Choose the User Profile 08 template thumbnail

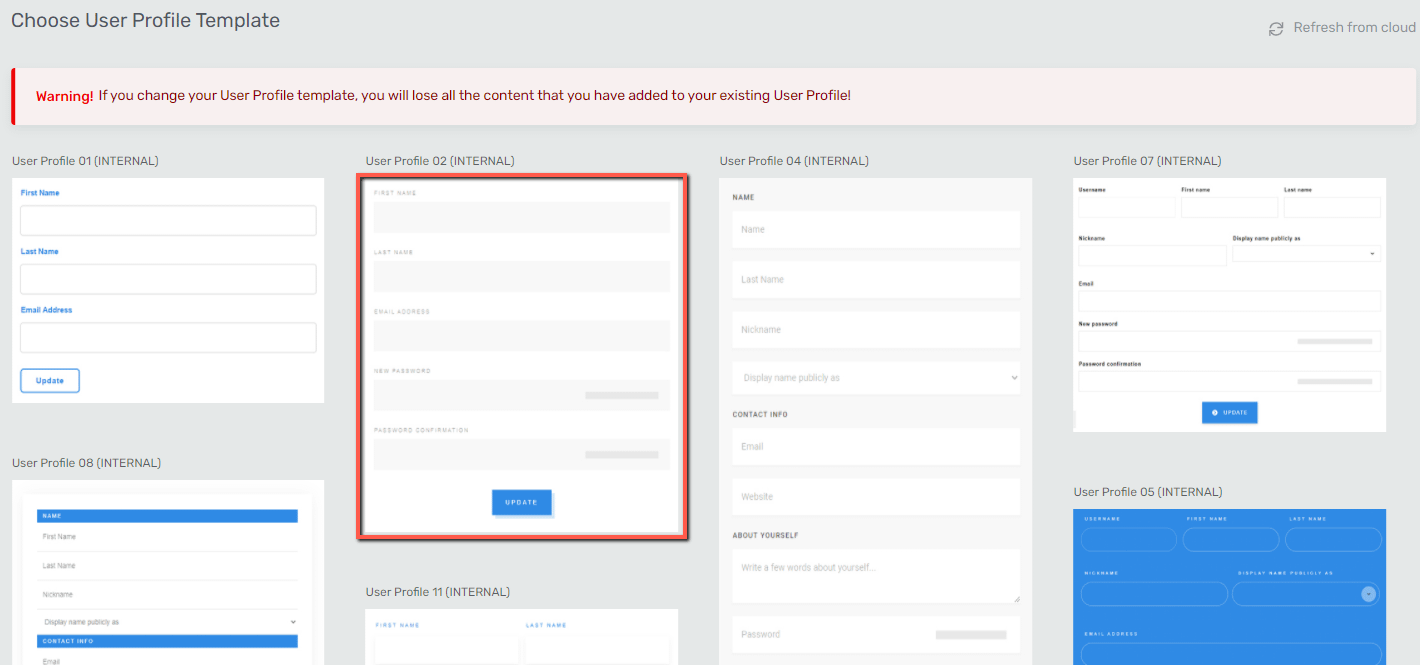coord(168,572)
